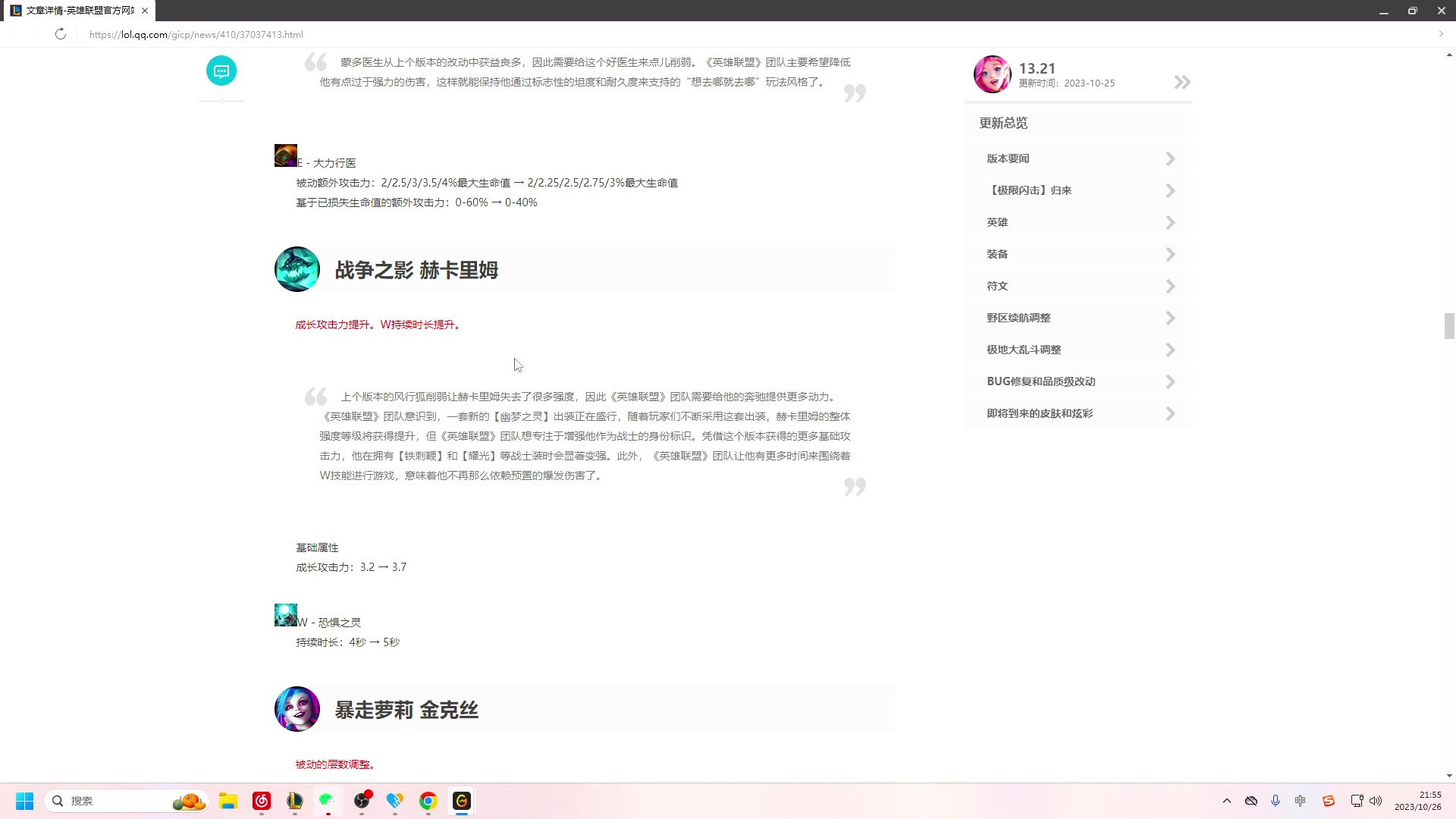Click the 基础属性 label
Viewport: 1456px width, 819px height.
click(317, 548)
